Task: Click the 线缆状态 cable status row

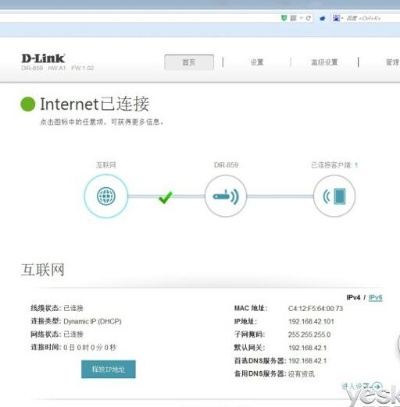Action: click(x=57, y=308)
